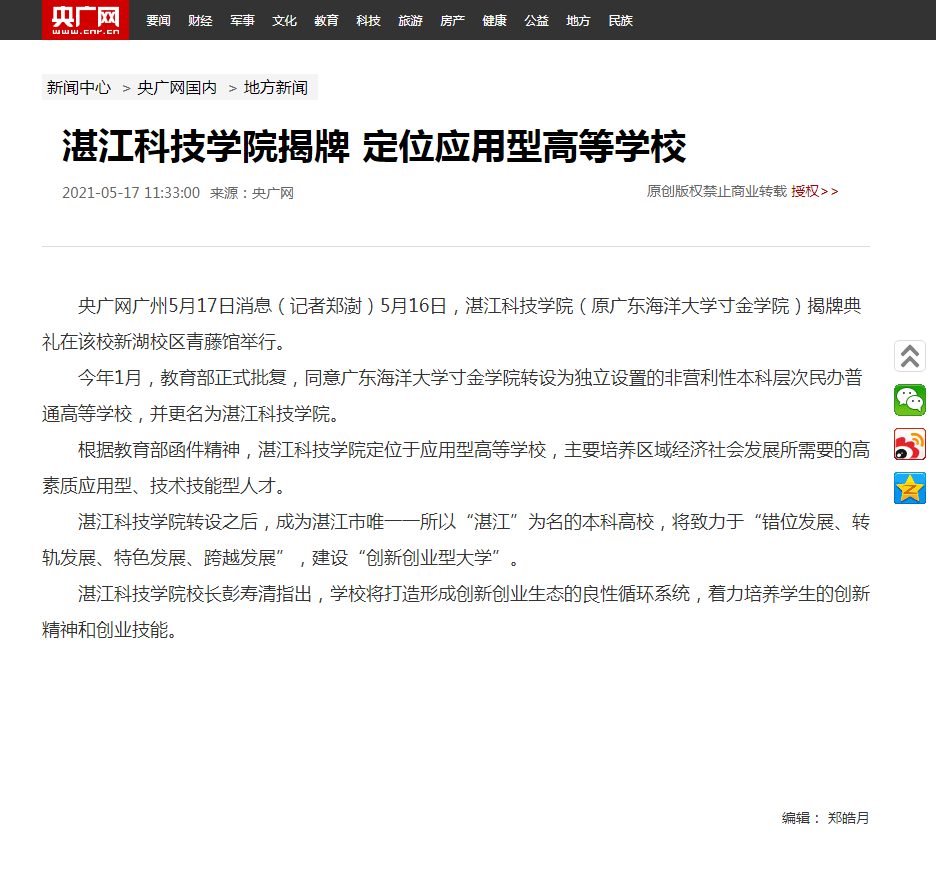Select the 教育 navigation item

[x=327, y=21]
